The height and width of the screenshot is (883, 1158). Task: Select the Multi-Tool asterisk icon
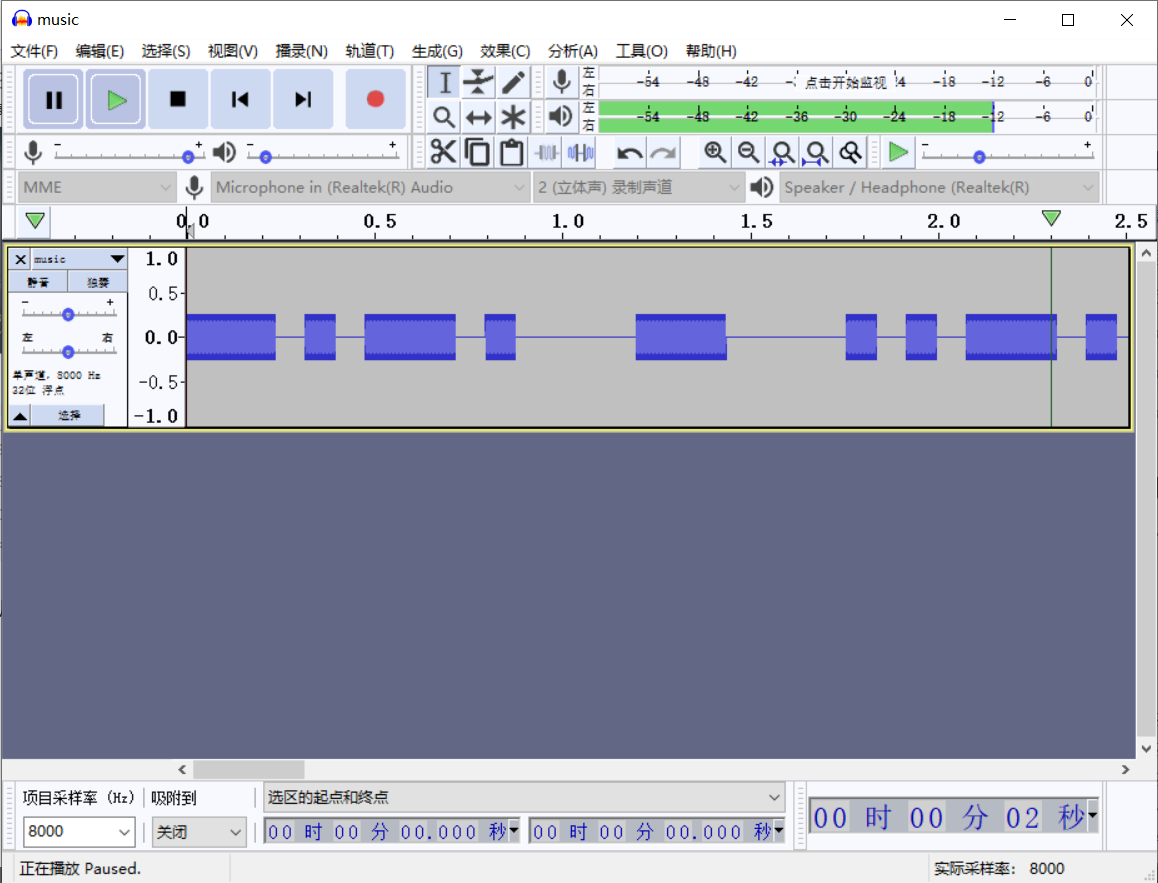tap(513, 117)
